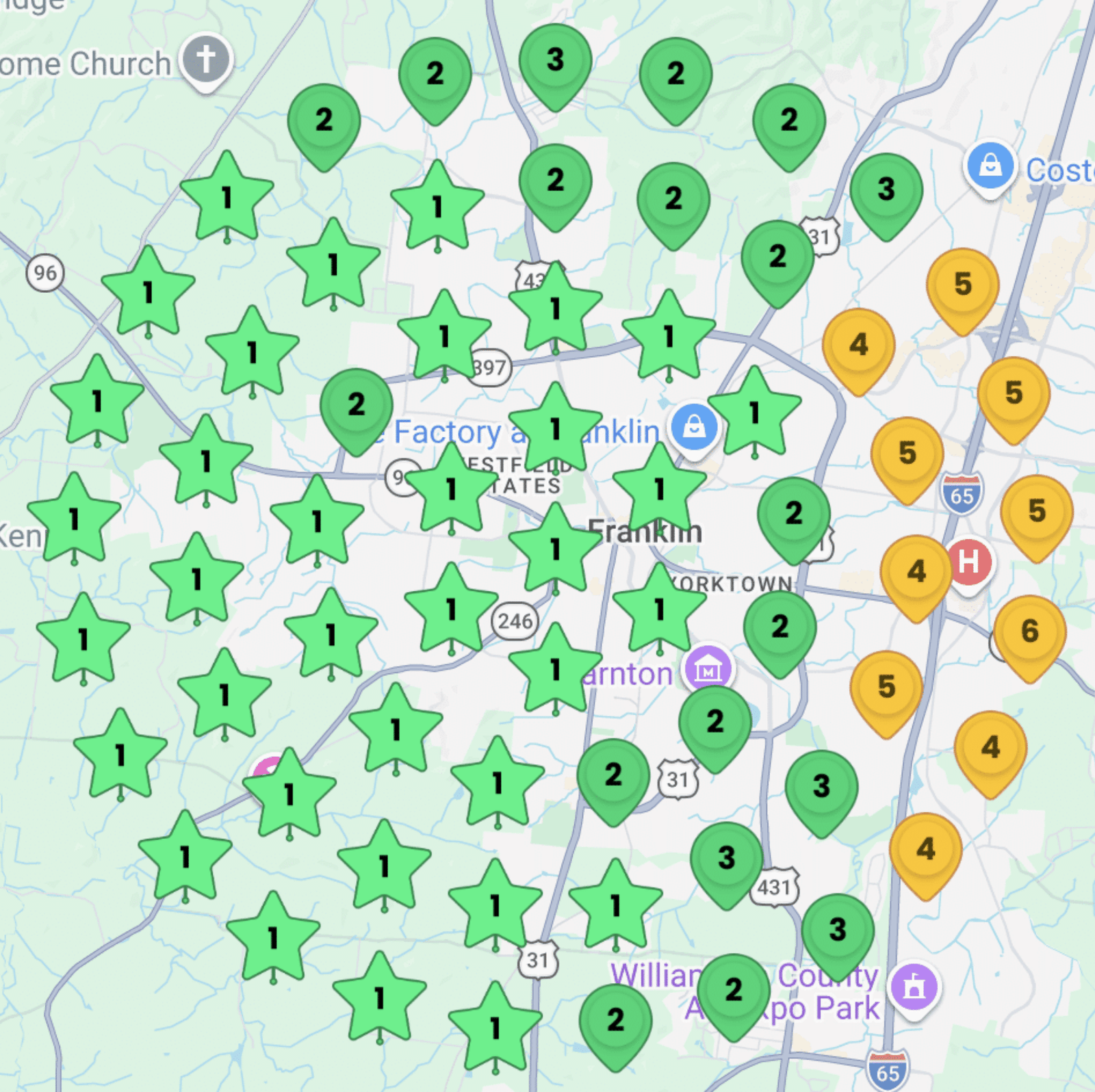This screenshot has height=1092, width=1095.
Task: Select the star marker overlapping Route 43 shield
Action: (555, 309)
